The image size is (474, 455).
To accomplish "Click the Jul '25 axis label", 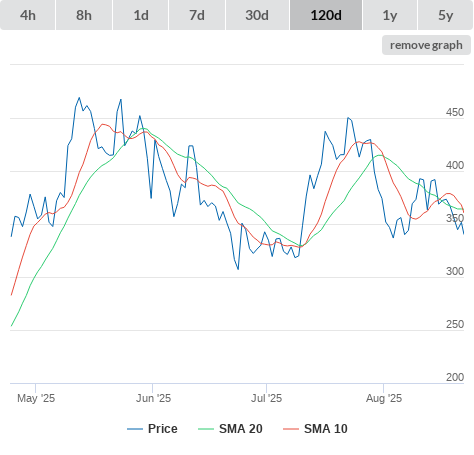I will click(266, 398).
